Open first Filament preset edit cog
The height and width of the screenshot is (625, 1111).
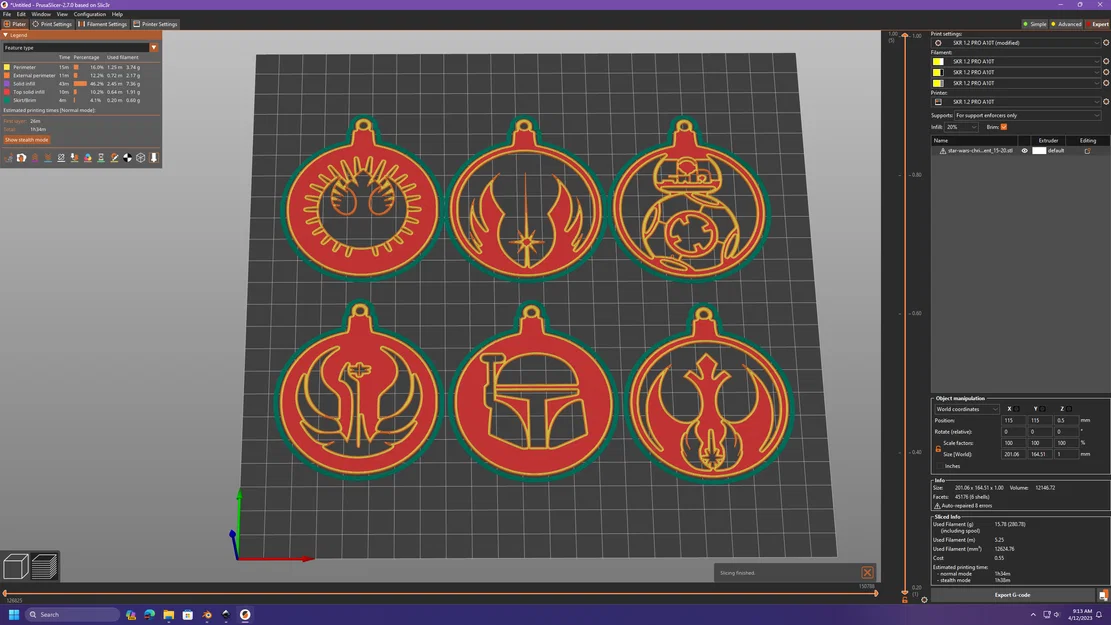click(1105, 62)
